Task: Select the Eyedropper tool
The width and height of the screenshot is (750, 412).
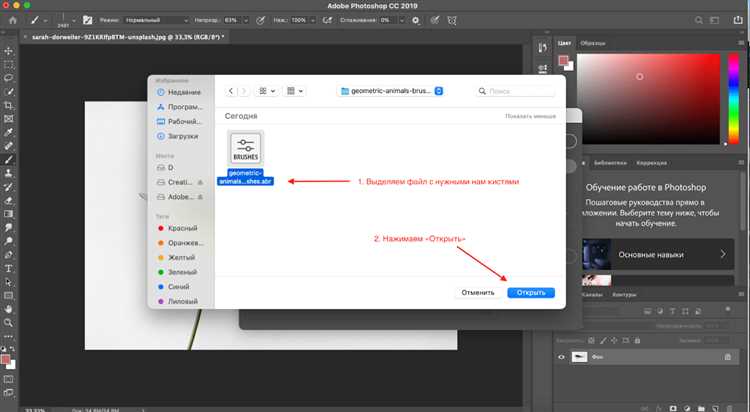Action: tap(8, 133)
